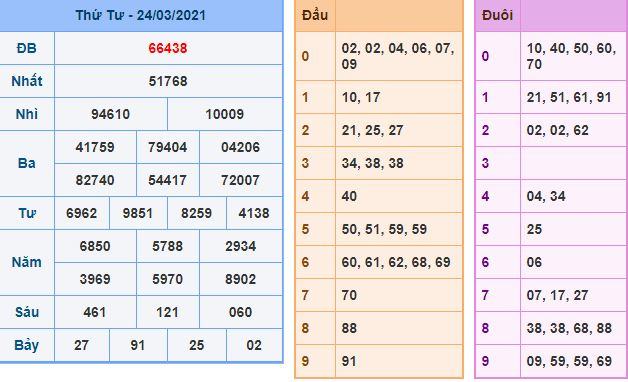
Task: Click value 40 in the Đầu table
Action: coord(350,196)
